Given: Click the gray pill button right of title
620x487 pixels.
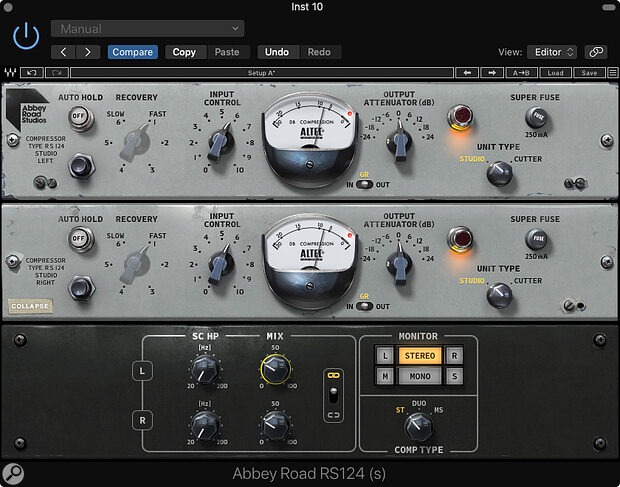Looking at the screenshot, I should coord(607,7).
